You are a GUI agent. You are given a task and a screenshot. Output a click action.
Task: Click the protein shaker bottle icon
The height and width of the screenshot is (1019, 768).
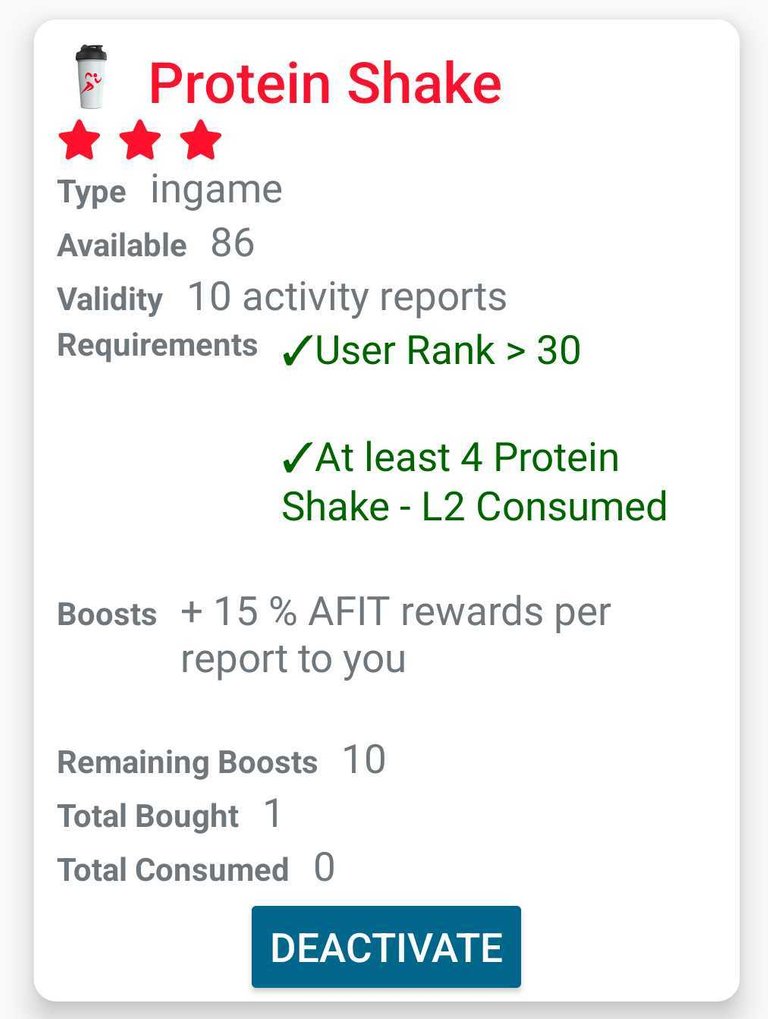(x=91, y=76)
